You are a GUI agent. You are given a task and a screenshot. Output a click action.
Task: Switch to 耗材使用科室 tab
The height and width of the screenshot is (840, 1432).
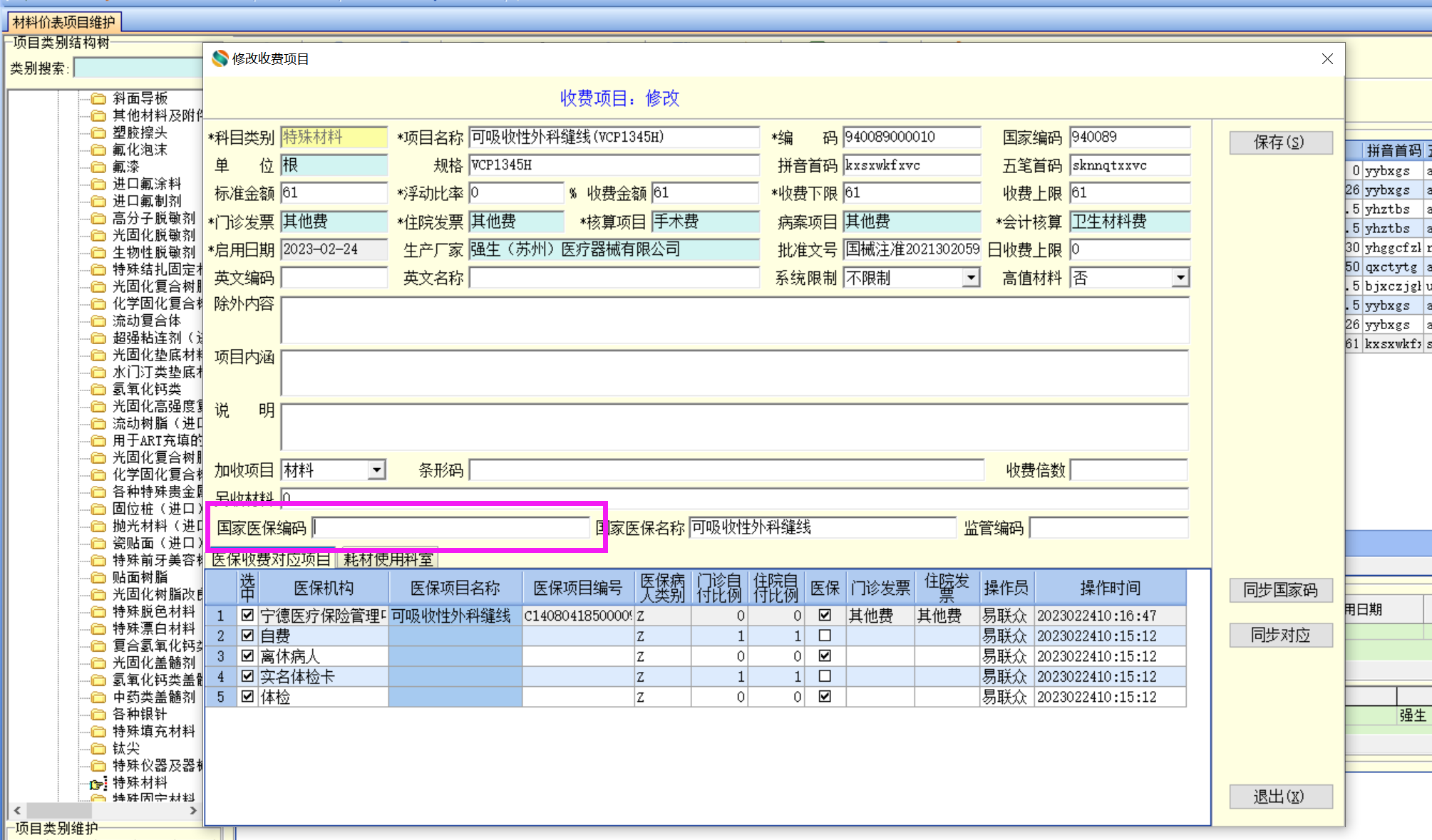point(388,559)
